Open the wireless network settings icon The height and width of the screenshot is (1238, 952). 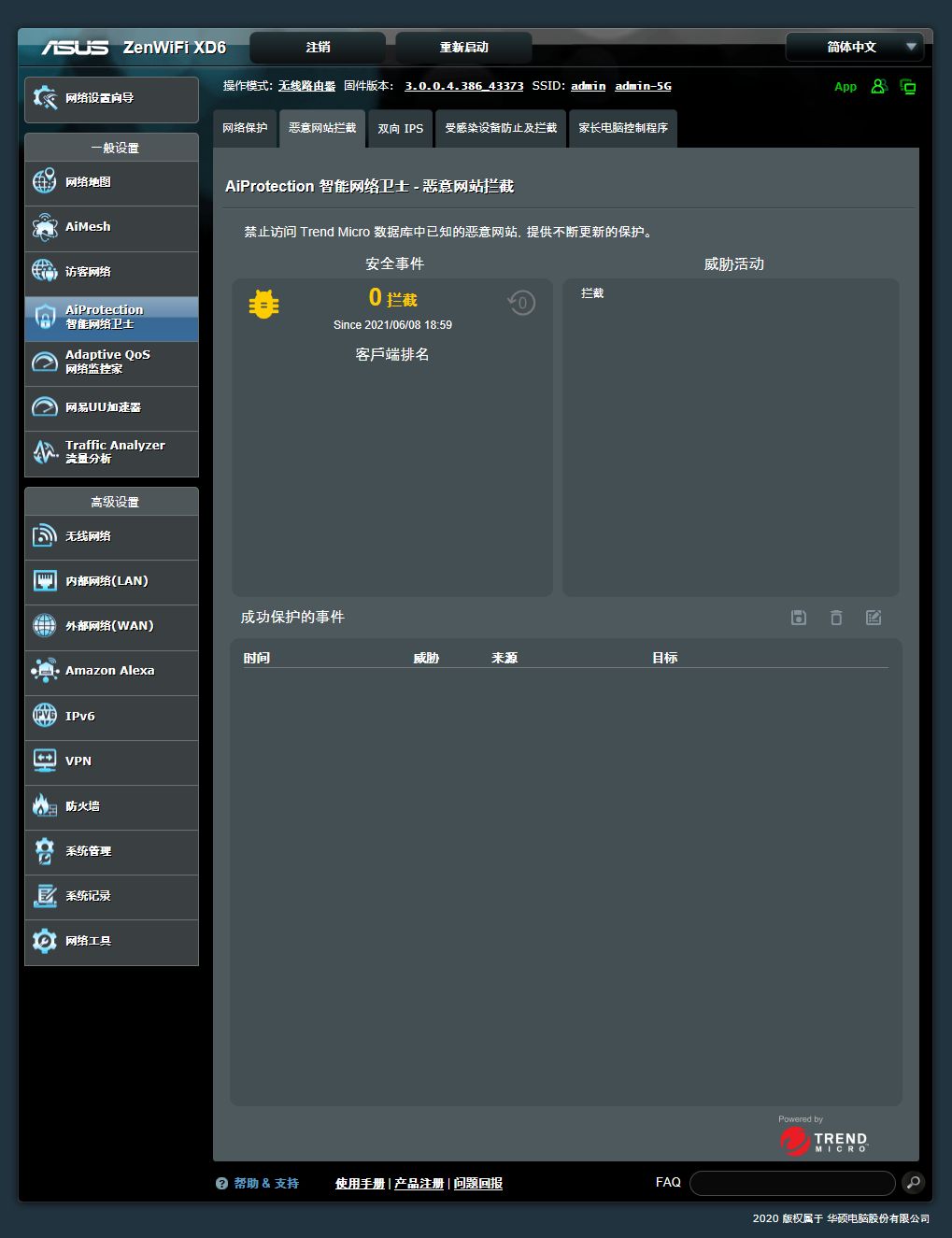45,536
